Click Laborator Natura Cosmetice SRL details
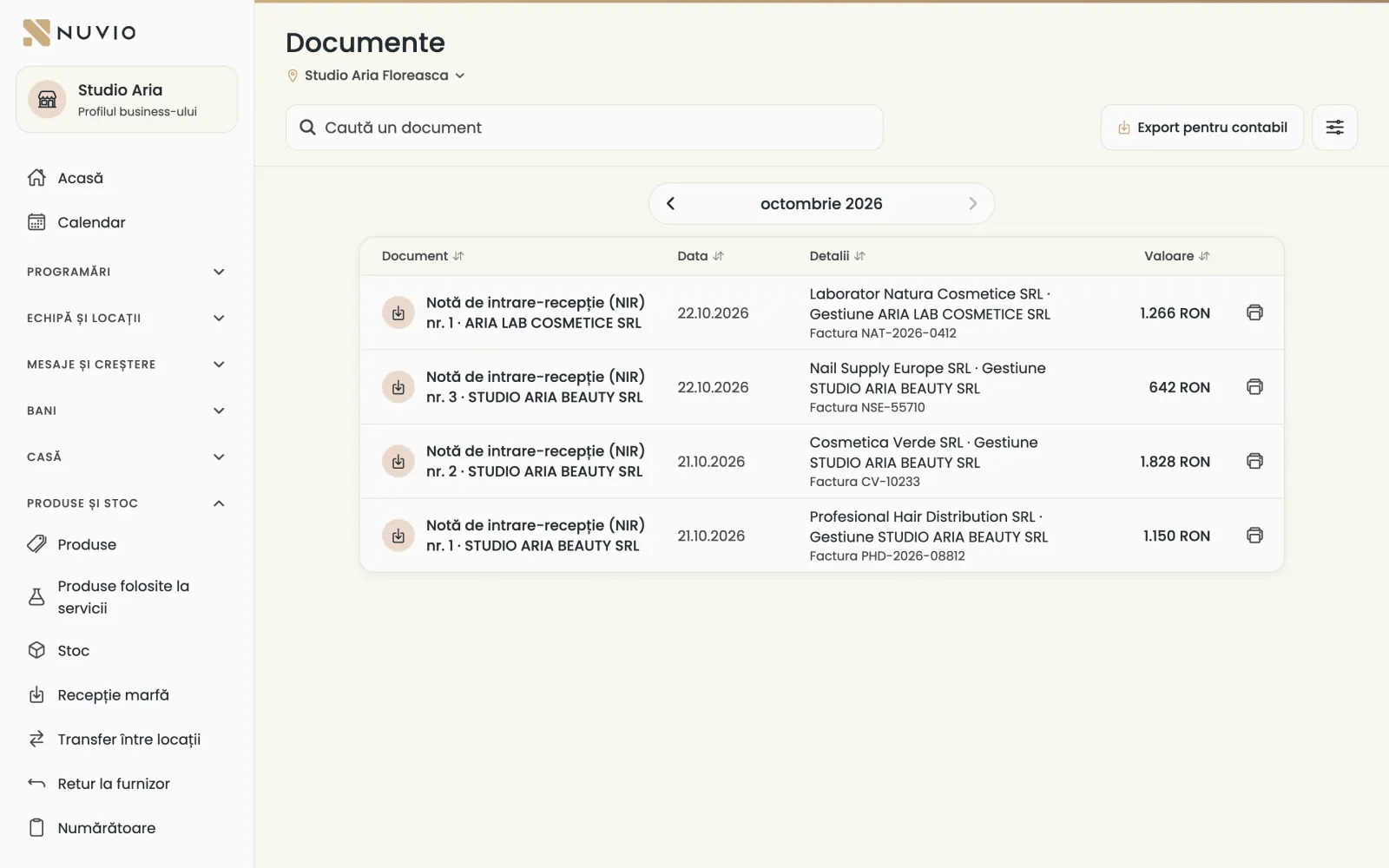The height and width of the screenshot is (868, 1389). coord(930,313)
